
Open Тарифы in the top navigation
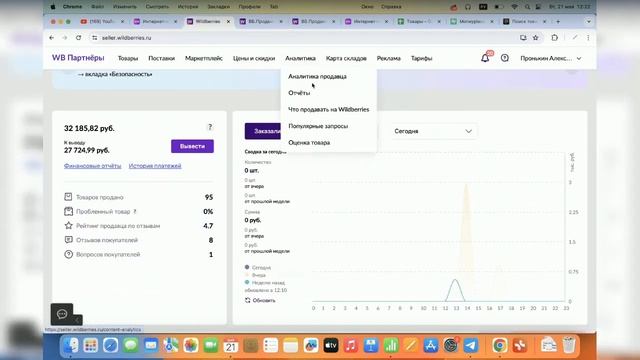tap(421, 58)
